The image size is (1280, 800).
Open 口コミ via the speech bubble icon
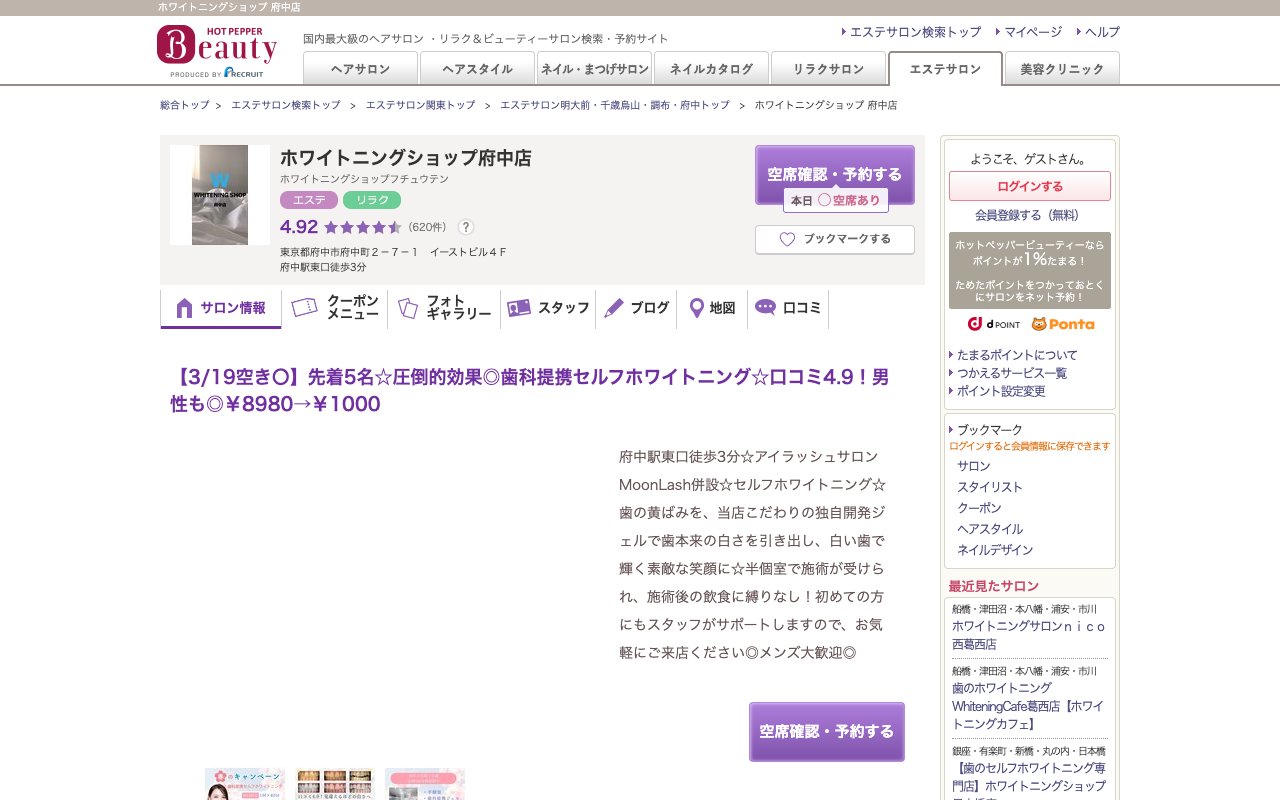point(766,307)
